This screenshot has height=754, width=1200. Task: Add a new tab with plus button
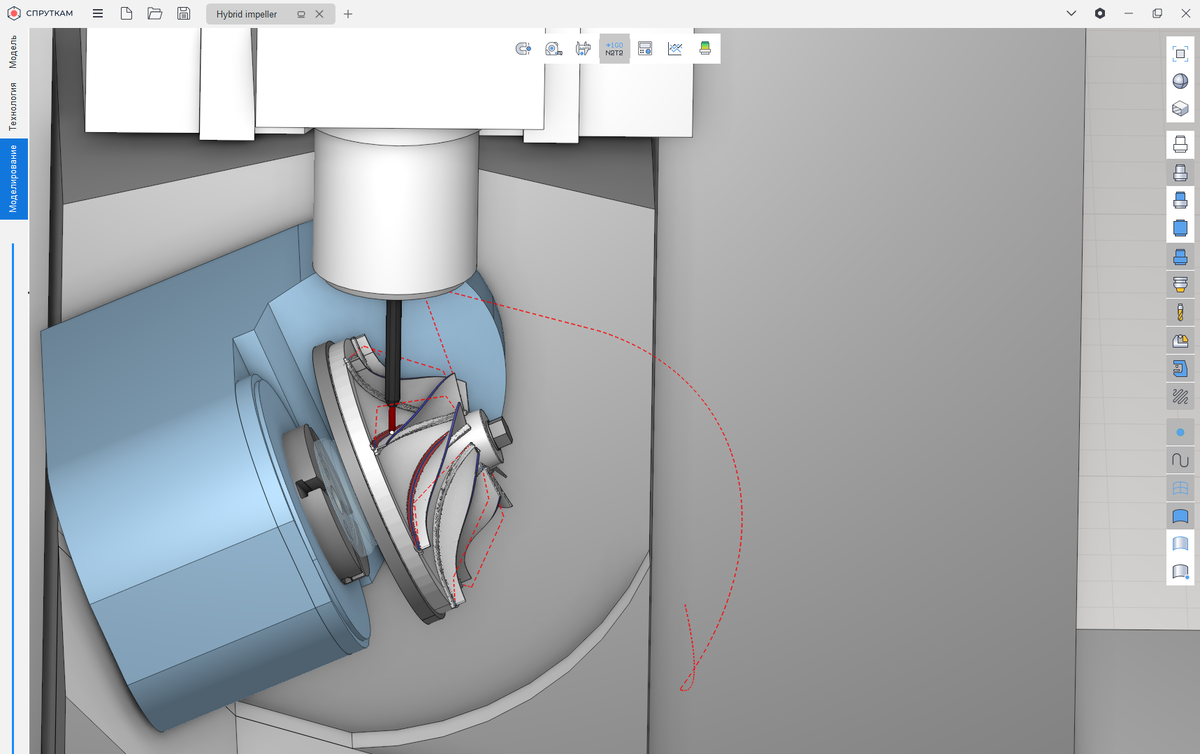pyautogui.click(x=348, y=14)
